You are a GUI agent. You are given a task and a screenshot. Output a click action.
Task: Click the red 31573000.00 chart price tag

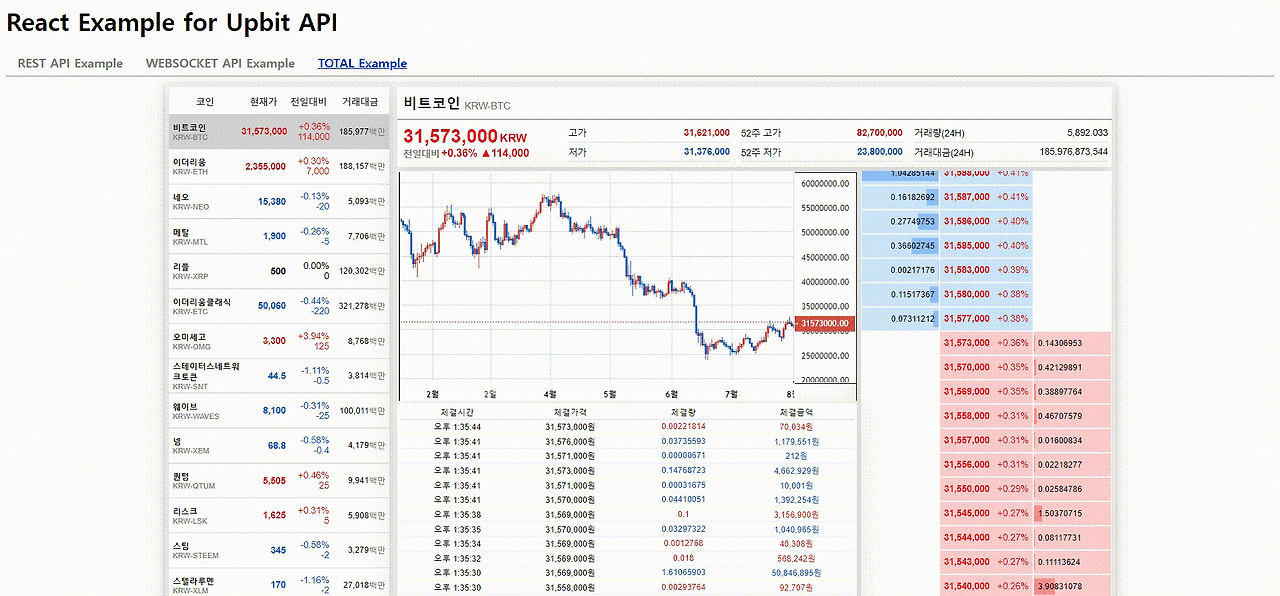coord(825,323)
